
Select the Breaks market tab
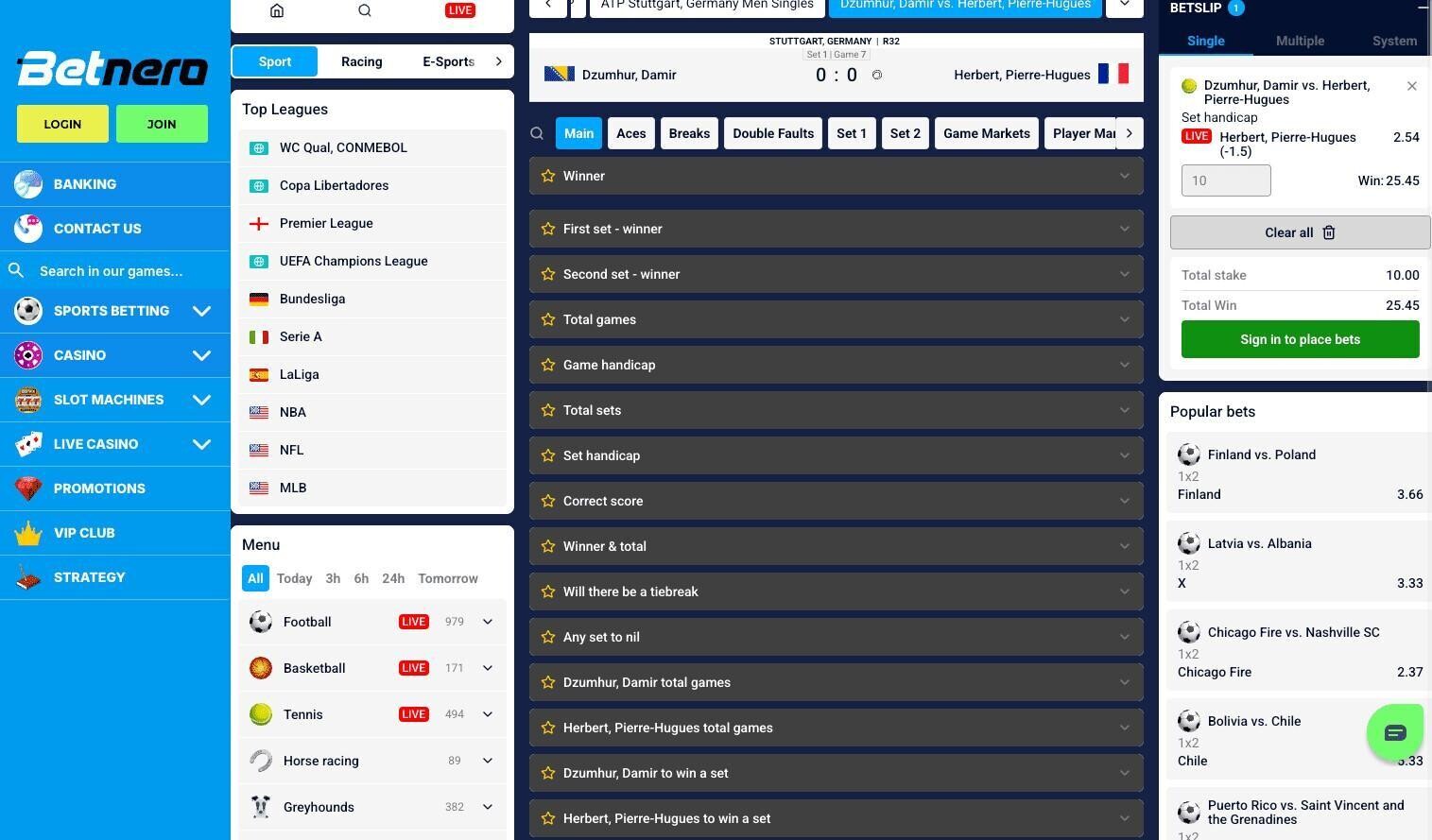(x=689, y=133)
